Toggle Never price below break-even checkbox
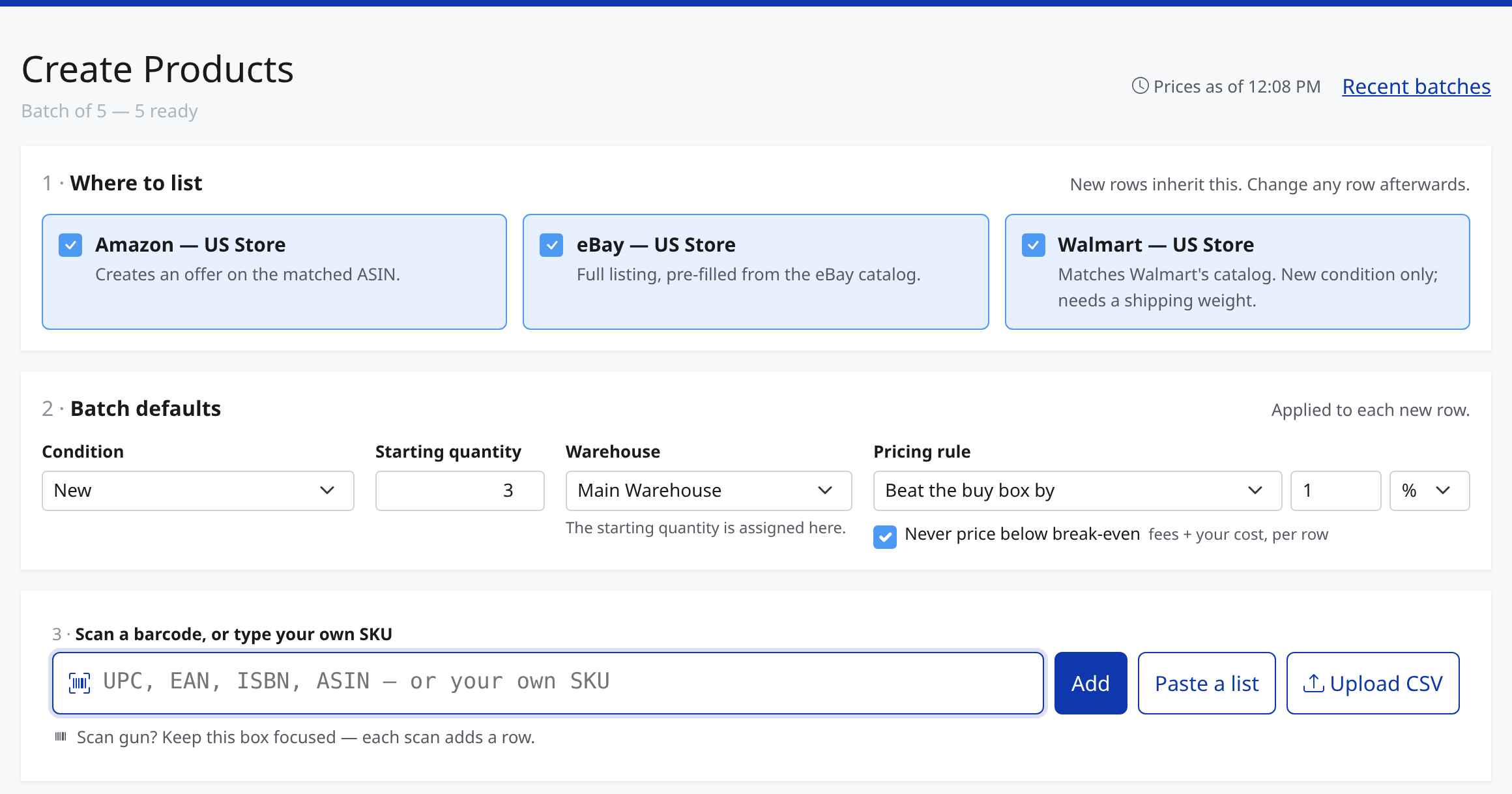This screenshot has width=1512, height=794. click(885, 537)
